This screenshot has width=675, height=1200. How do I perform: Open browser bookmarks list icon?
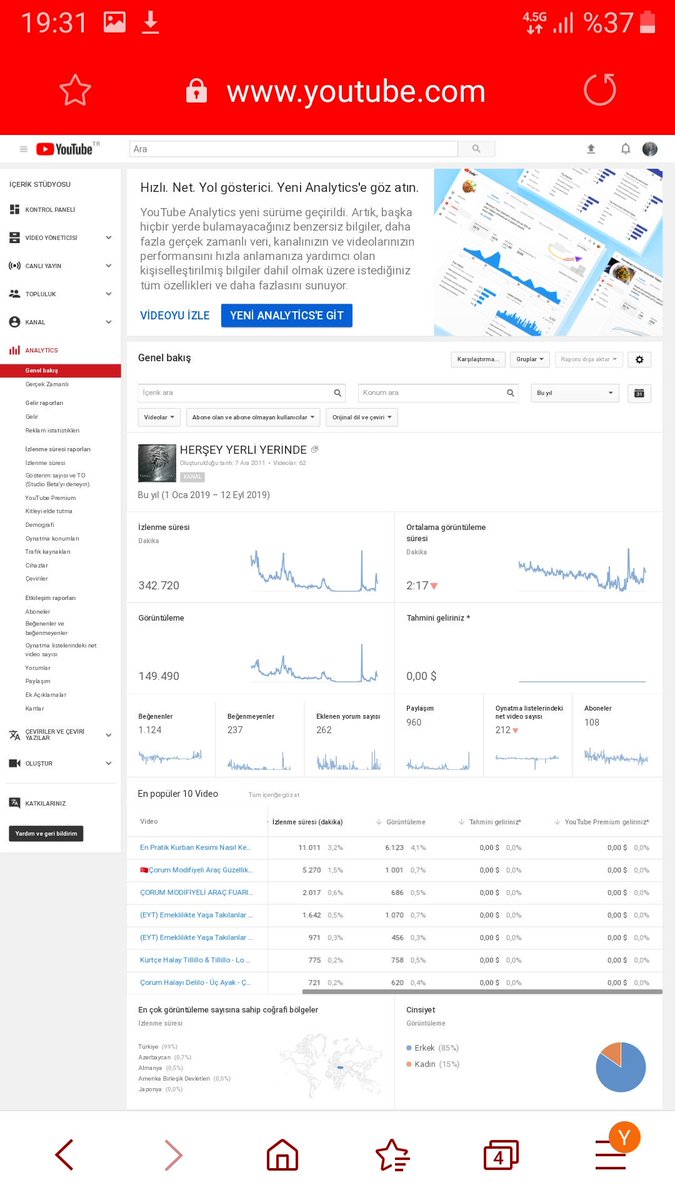pos(392,1156)
